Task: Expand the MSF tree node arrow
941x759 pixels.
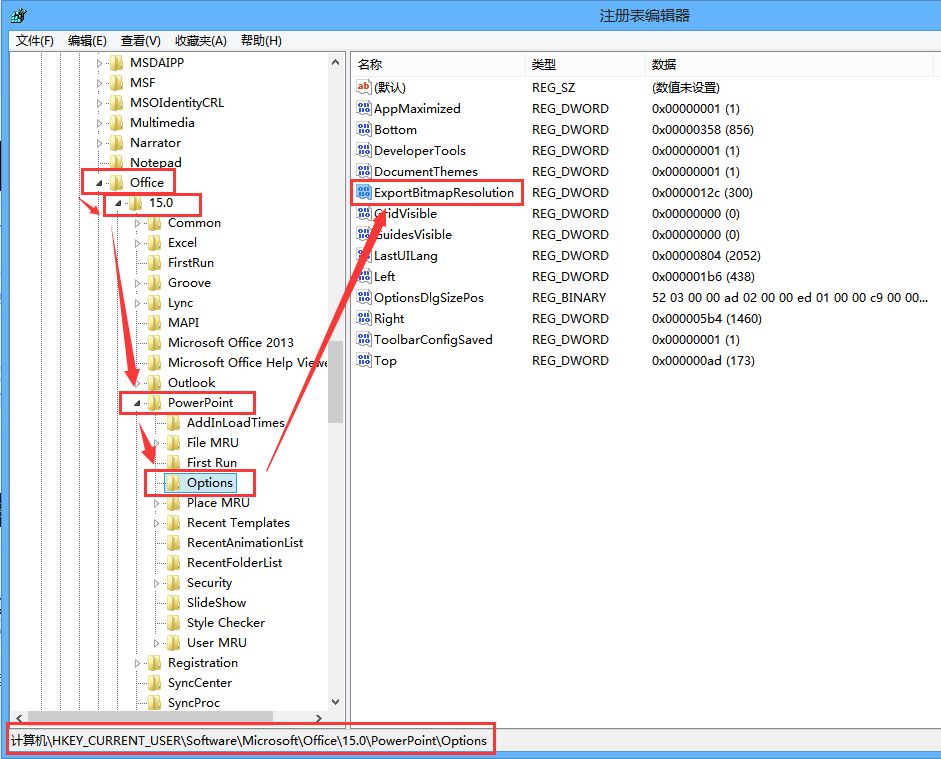Action: pos(100,83)
